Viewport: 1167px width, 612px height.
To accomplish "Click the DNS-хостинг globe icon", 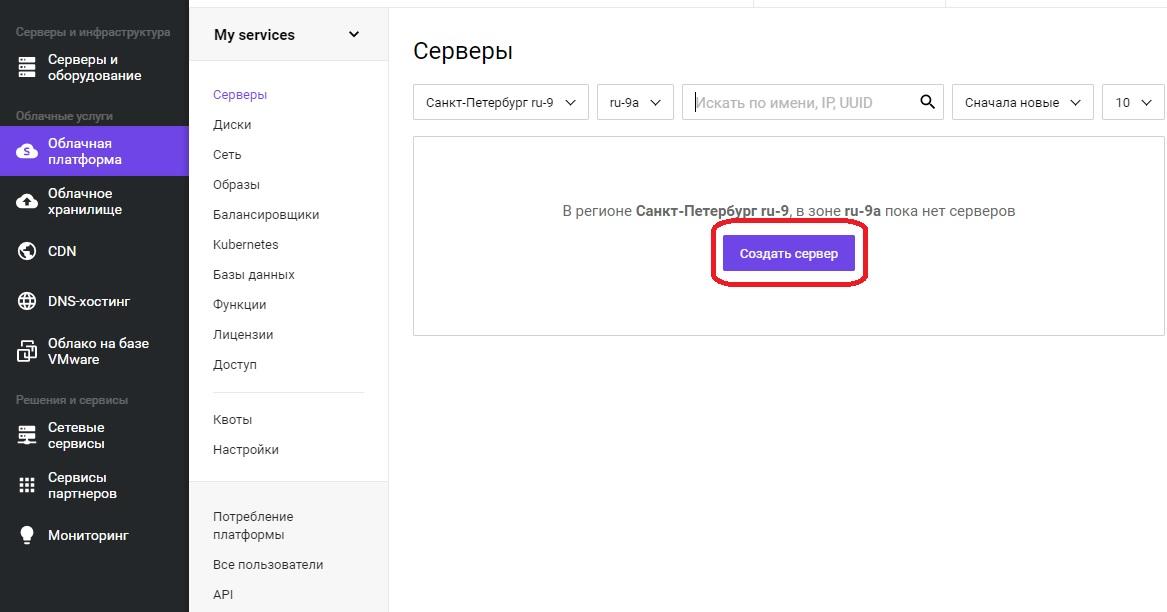I will tap(28, 301).
